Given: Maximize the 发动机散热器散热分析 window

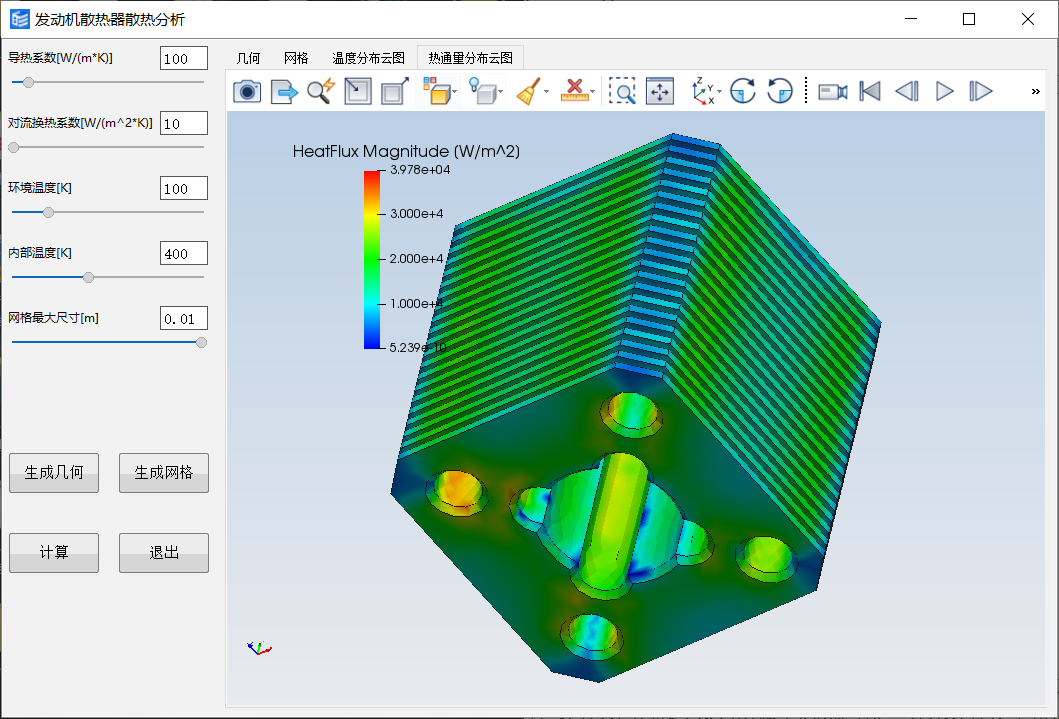Looking at the screenshot, I should point(969,19).
